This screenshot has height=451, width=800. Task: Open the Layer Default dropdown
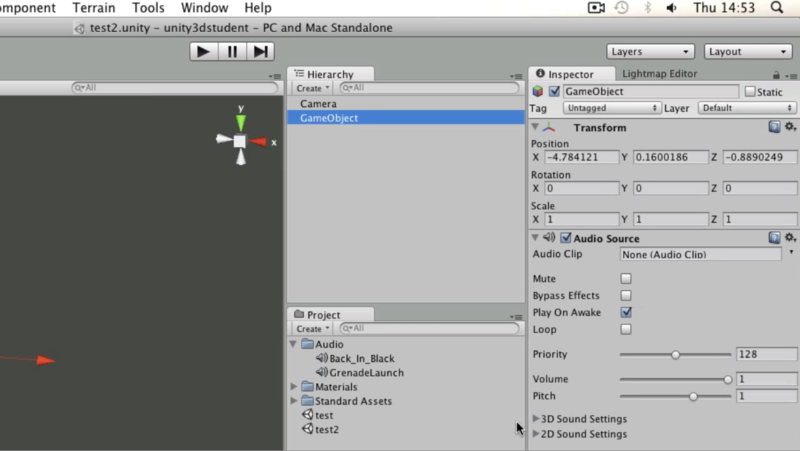tap(746, 108)
